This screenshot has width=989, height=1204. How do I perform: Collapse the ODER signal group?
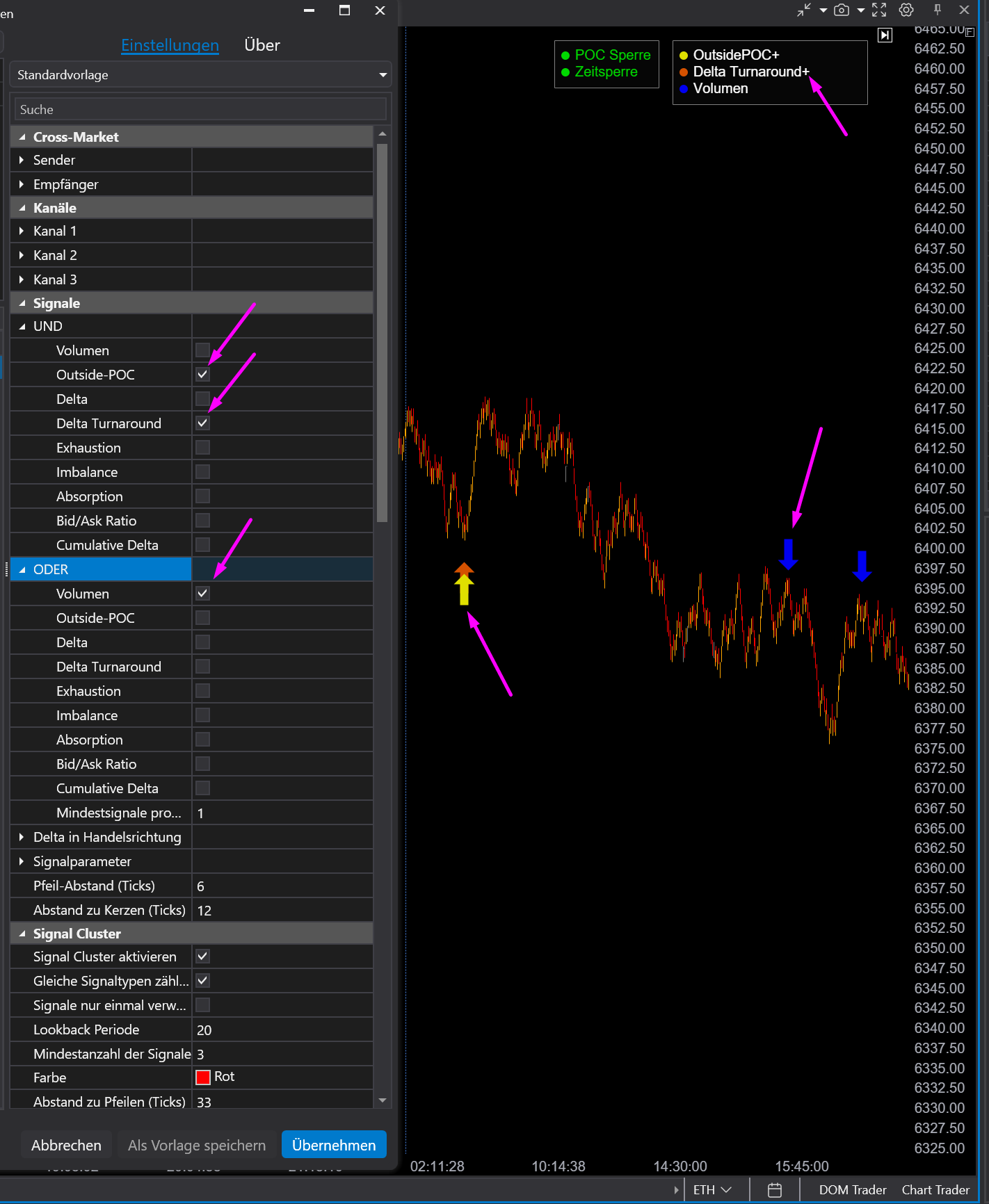coord(22,569)
